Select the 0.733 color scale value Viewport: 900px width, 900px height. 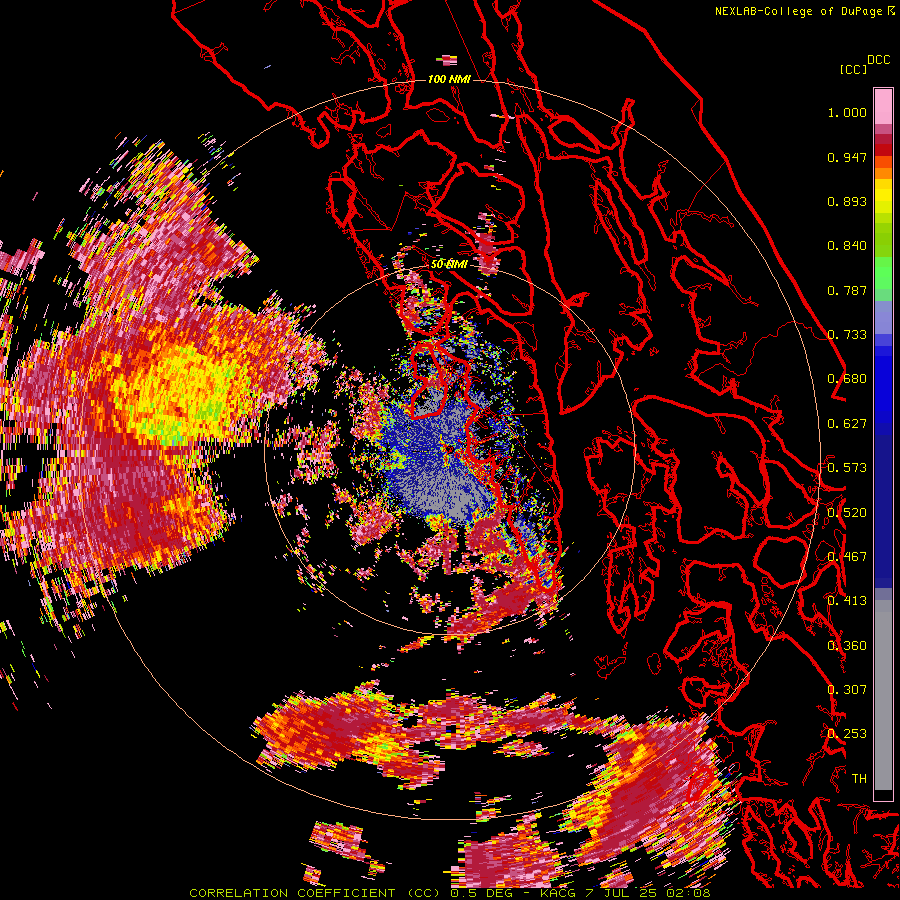coord(847,335)
